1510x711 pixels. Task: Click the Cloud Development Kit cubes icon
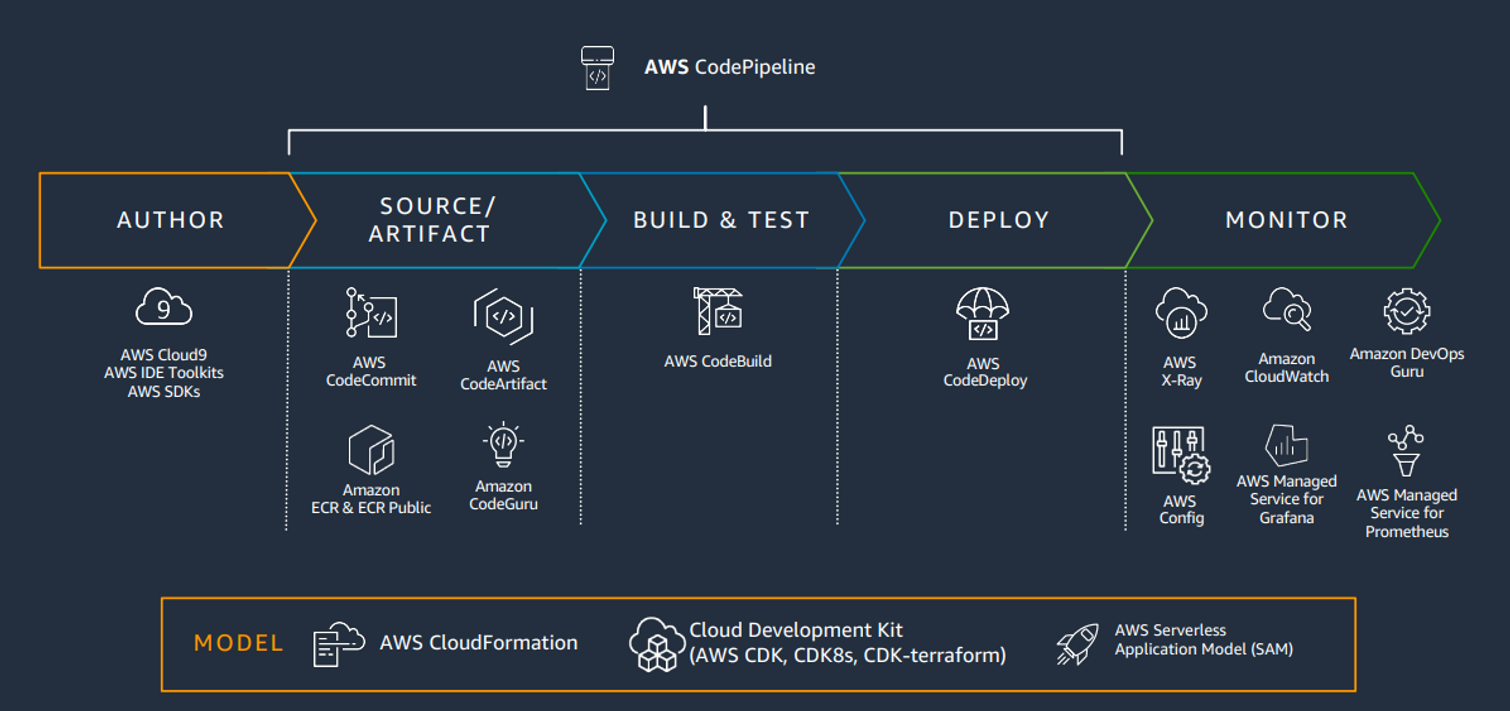(x=657, y=644)
